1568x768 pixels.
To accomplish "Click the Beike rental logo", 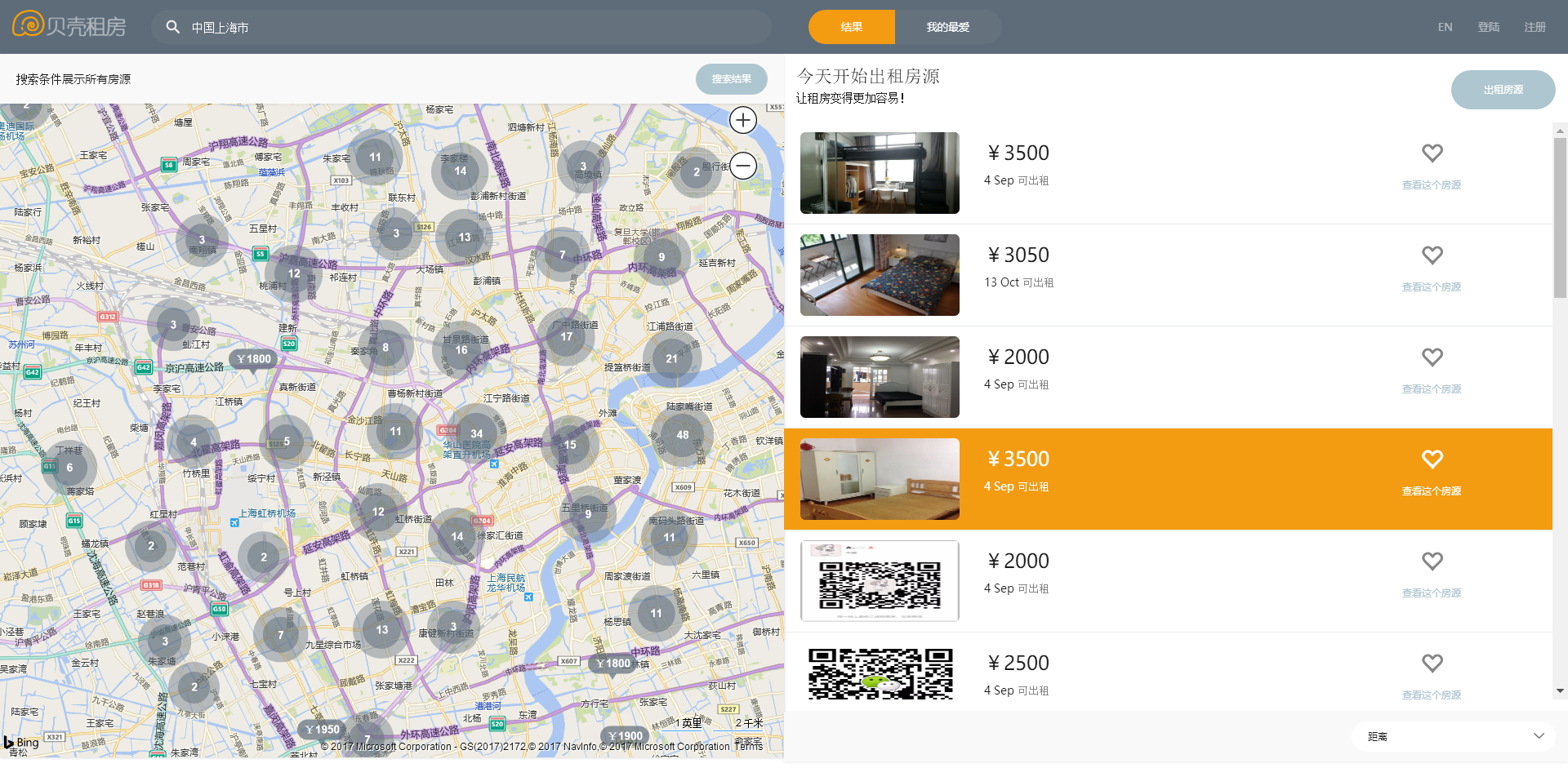I will tap(70, 26).
